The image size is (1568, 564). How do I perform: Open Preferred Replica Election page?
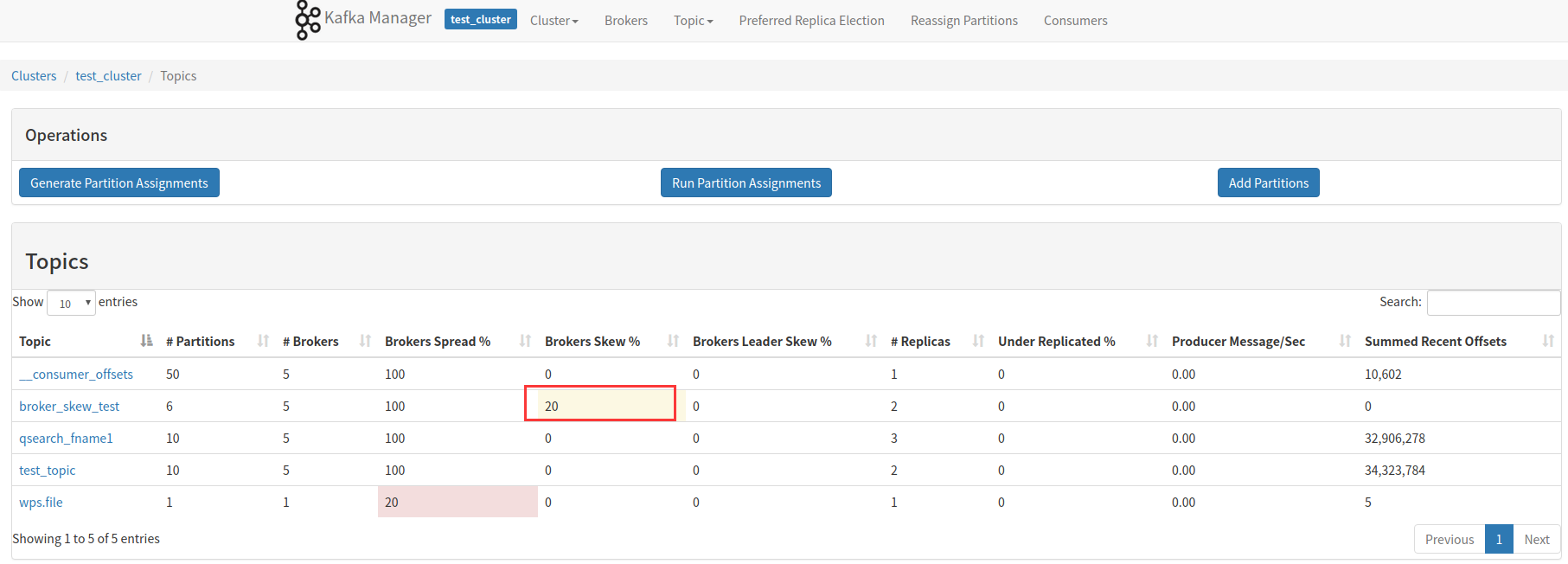(812, 20)
